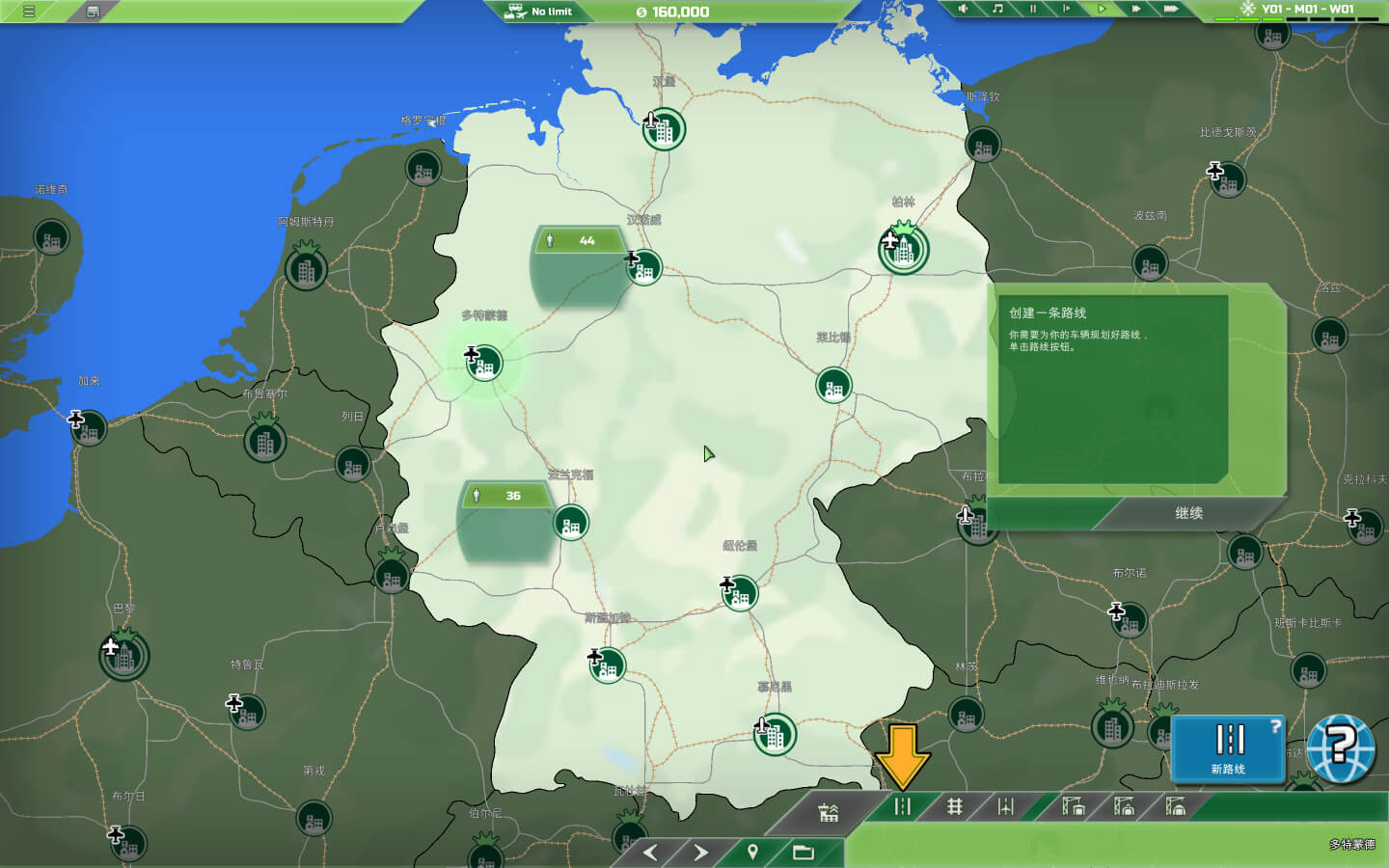Open the hamburger main menu
1389x868 pixels.
[29, 12]
